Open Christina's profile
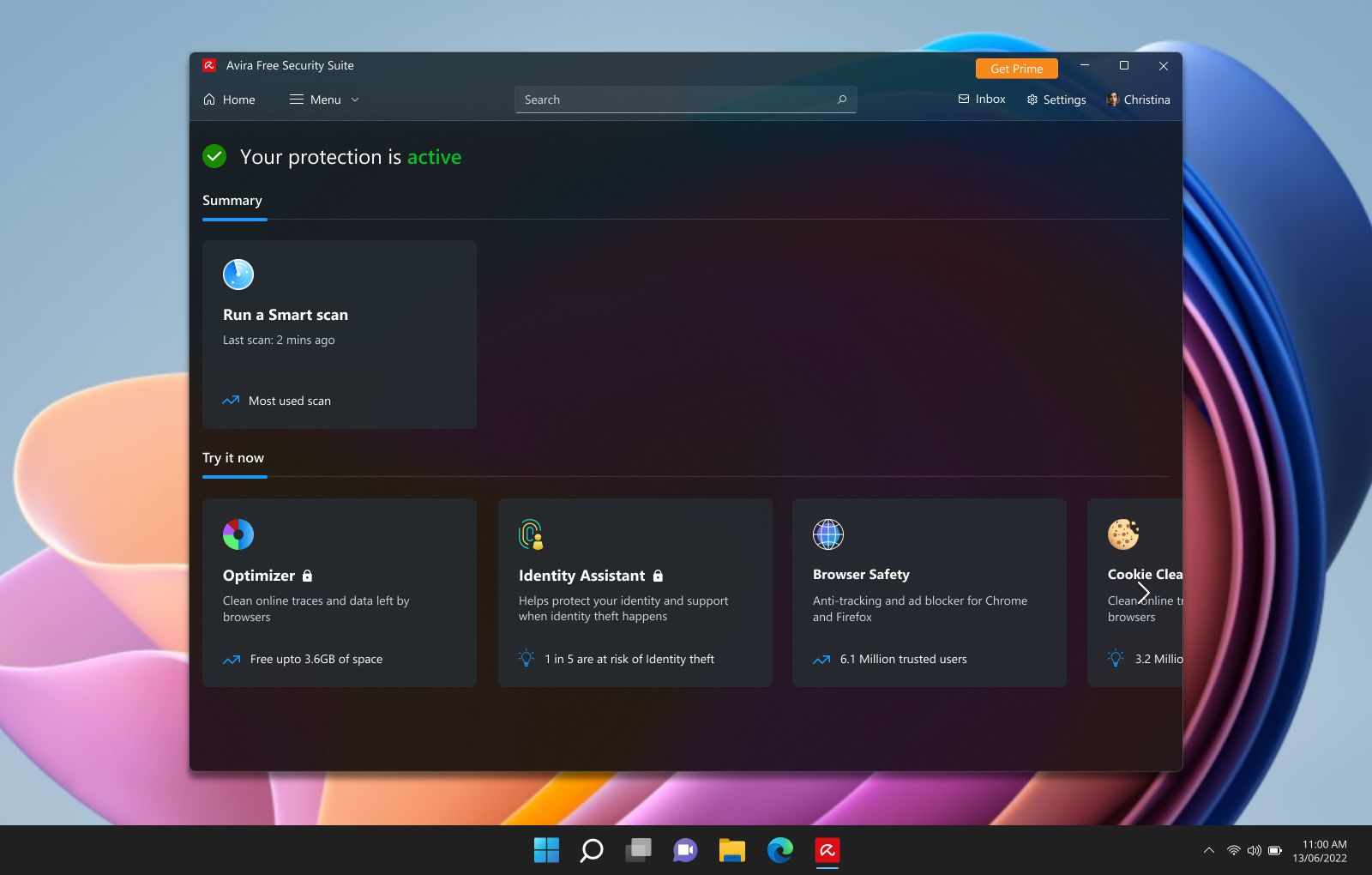The image size is (1372, 875). [x=1138, y=100]
